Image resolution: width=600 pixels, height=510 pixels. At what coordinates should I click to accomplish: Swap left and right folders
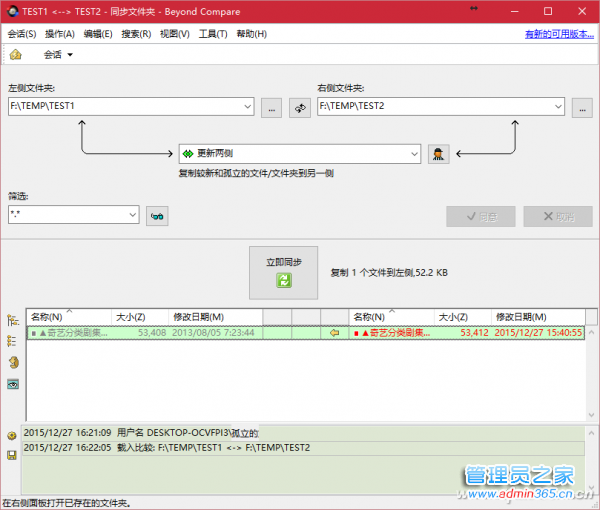[x=300, y=108]
